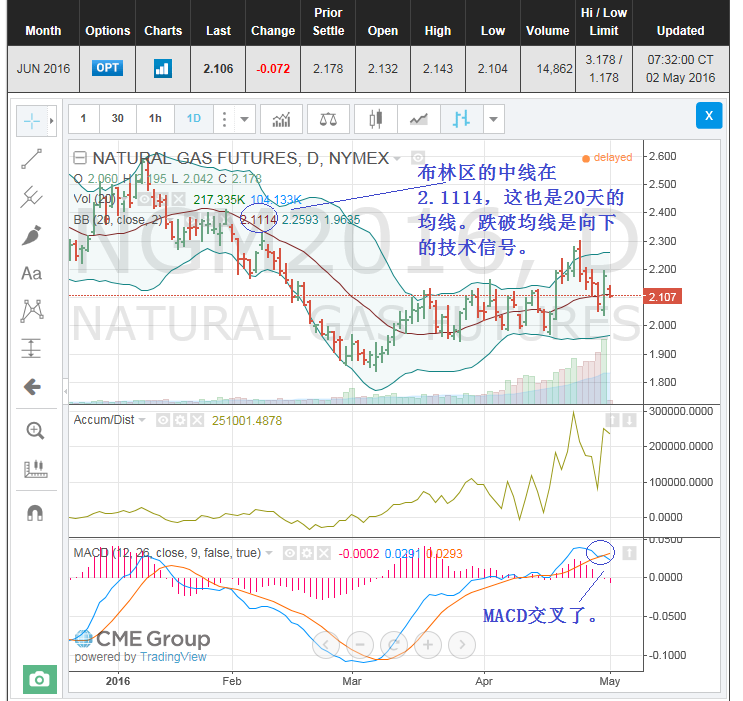Click the compare symbols scale icon
The image size is (743, 701).
pyautogui.click(x=328, y=119)
